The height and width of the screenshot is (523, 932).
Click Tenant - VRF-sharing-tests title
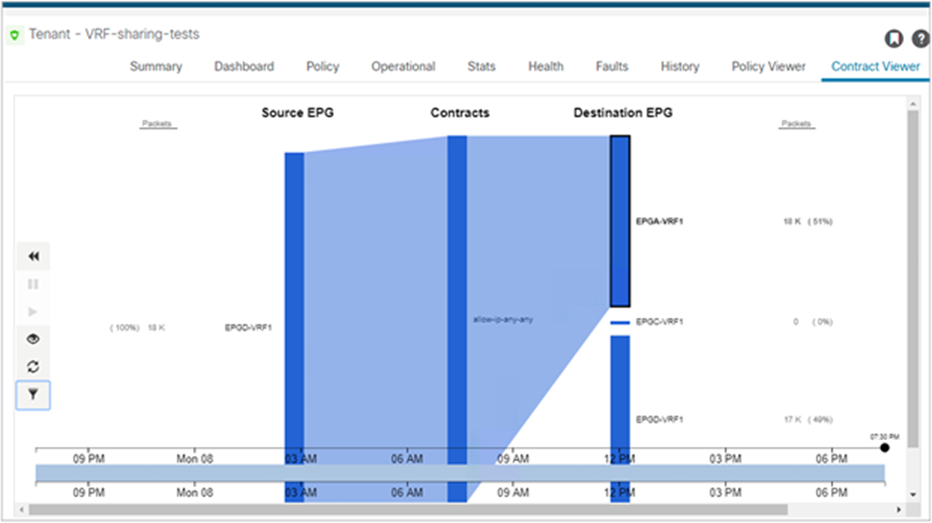tap(114, 34)
